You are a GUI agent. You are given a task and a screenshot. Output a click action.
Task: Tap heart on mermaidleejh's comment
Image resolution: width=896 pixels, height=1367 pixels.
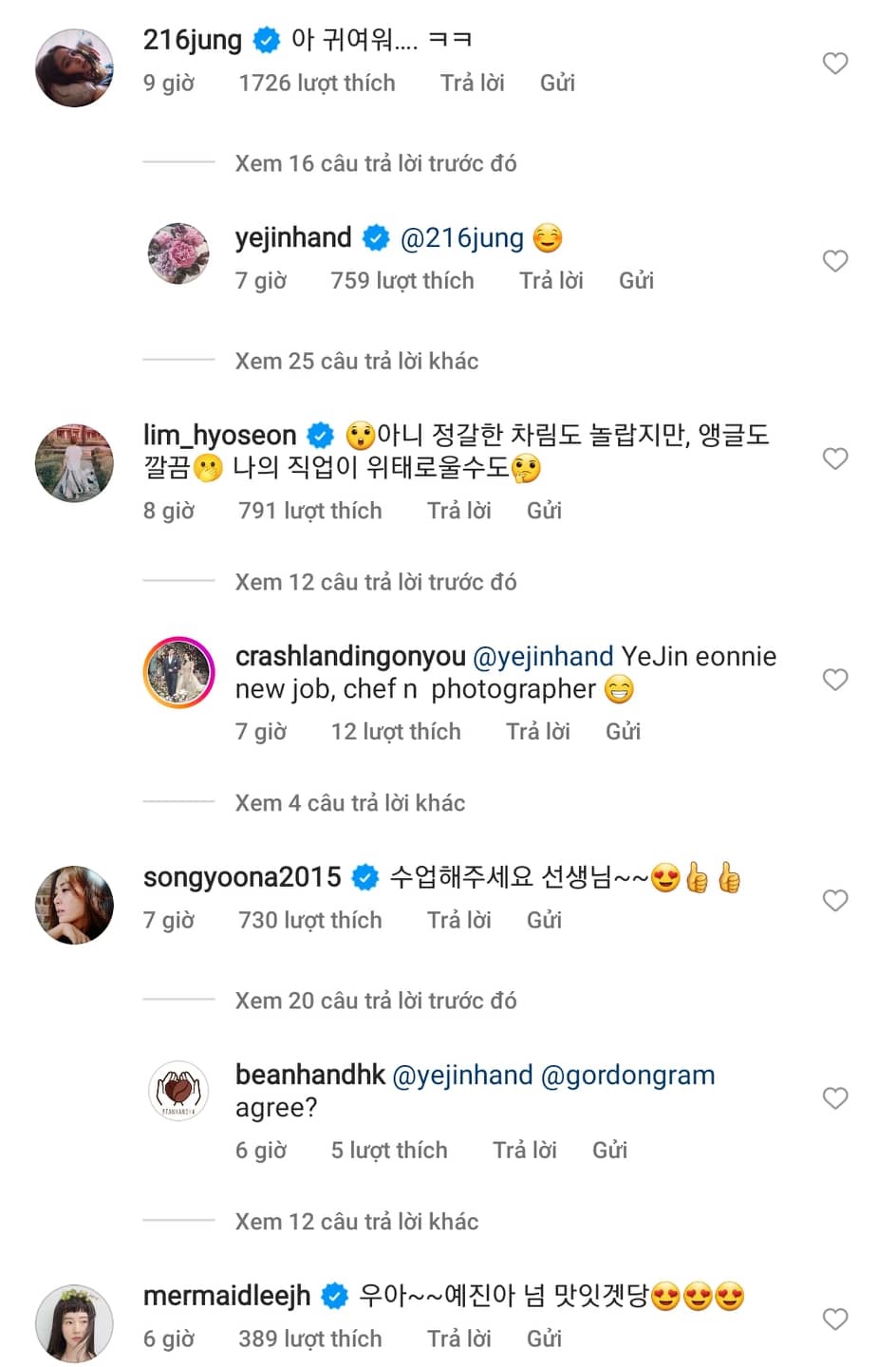click(x=834, y=1319)
